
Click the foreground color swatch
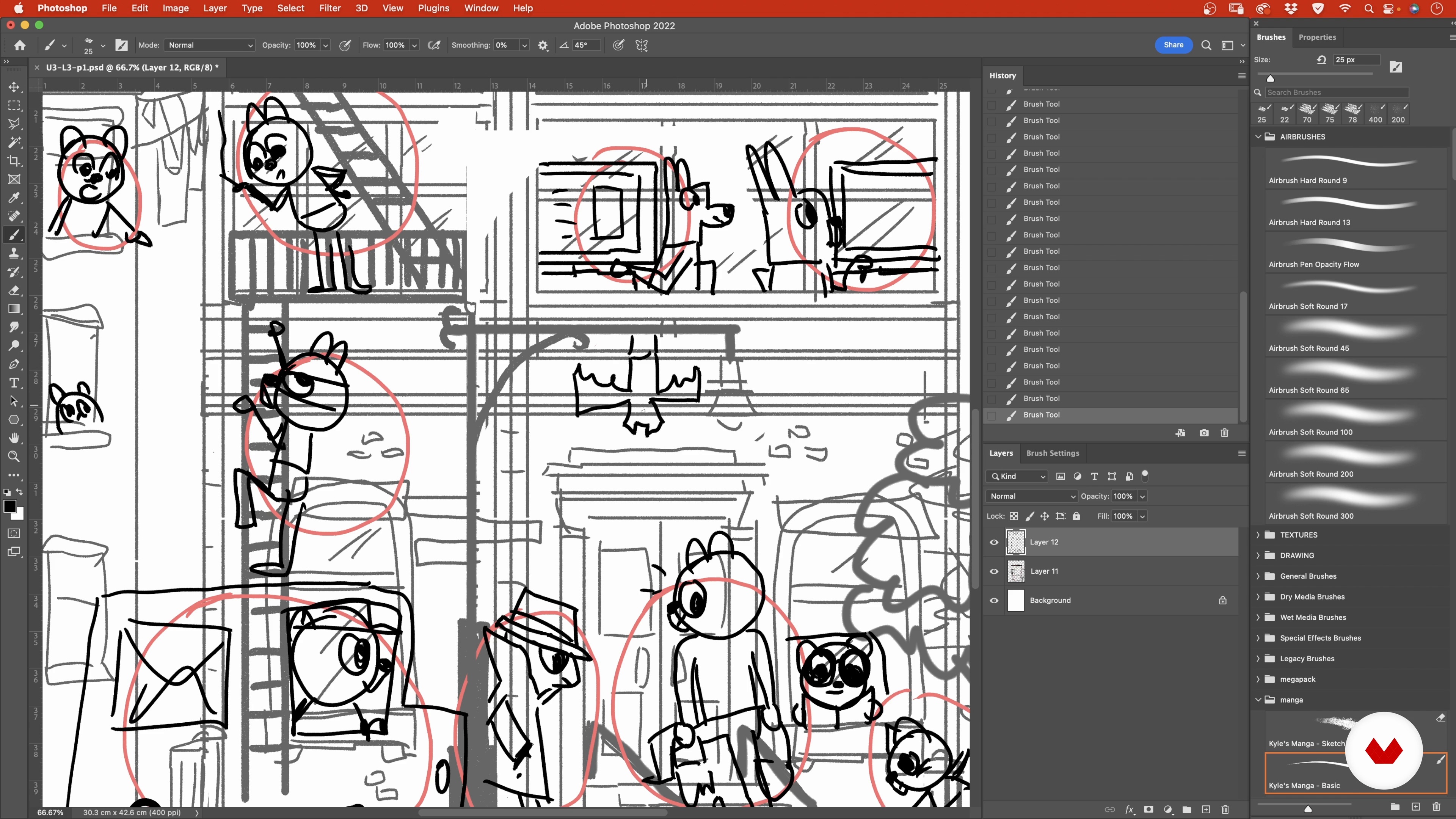[x=9, y=506]
